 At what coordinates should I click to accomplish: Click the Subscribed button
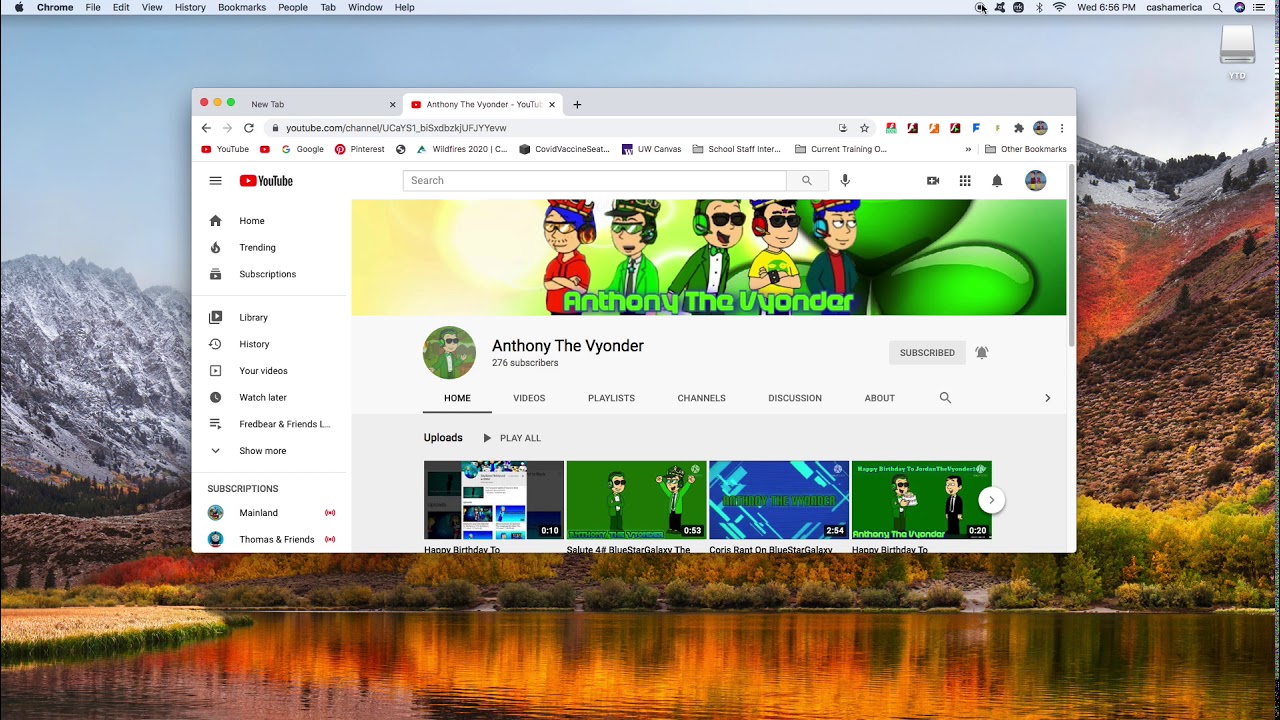(x=927, y=352)
